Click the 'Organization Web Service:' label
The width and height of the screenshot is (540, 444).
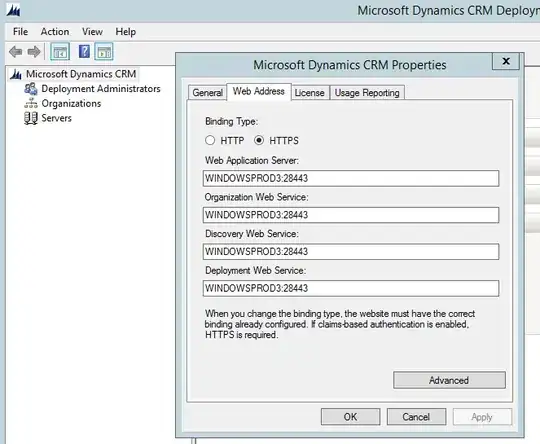pyautogui.click(x=256, y=197)
